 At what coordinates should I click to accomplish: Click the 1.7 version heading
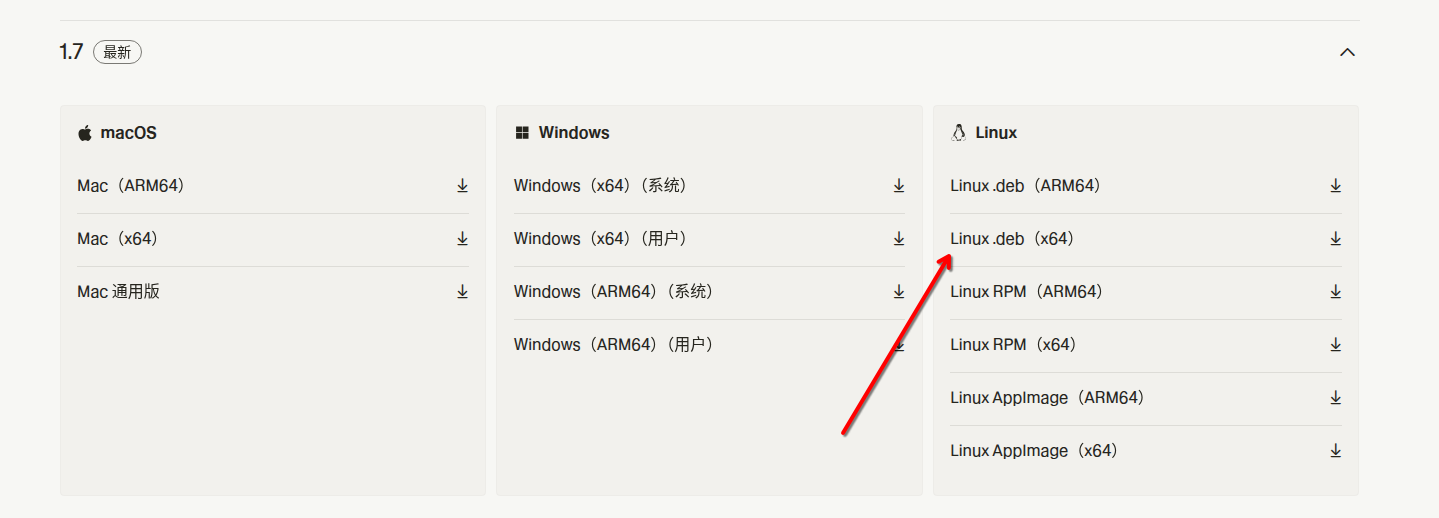[x=71, y=52]
